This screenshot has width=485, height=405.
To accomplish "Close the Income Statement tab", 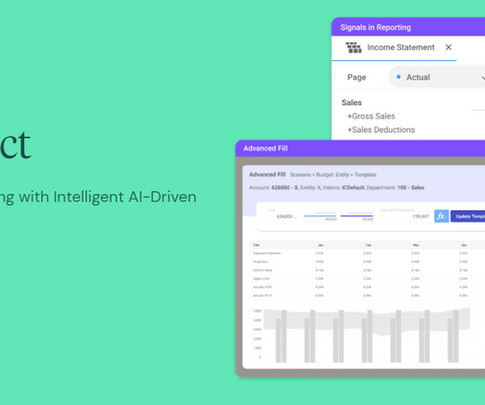I will pyautogui.click(x=448, y=47).
